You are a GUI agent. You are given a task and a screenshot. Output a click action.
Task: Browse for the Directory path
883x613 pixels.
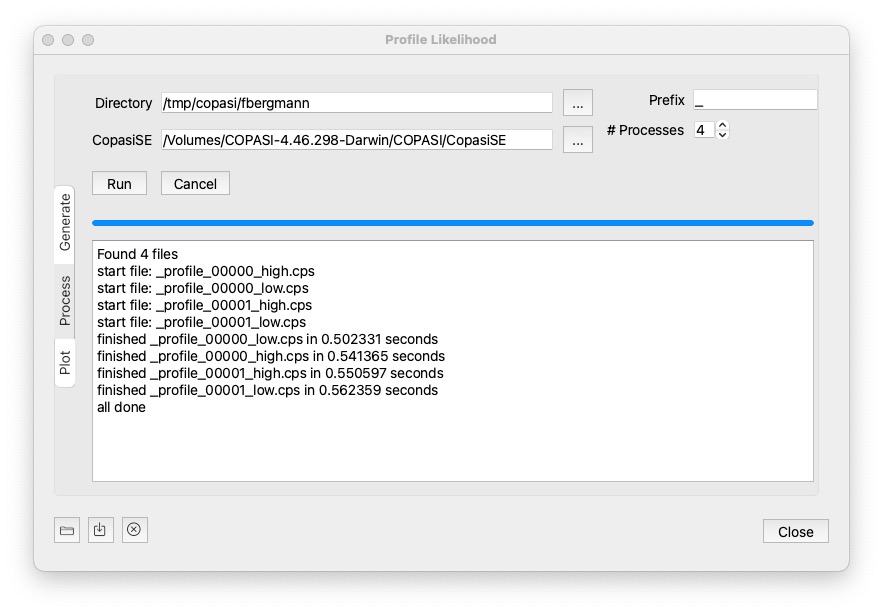click(x=577, y=103)
